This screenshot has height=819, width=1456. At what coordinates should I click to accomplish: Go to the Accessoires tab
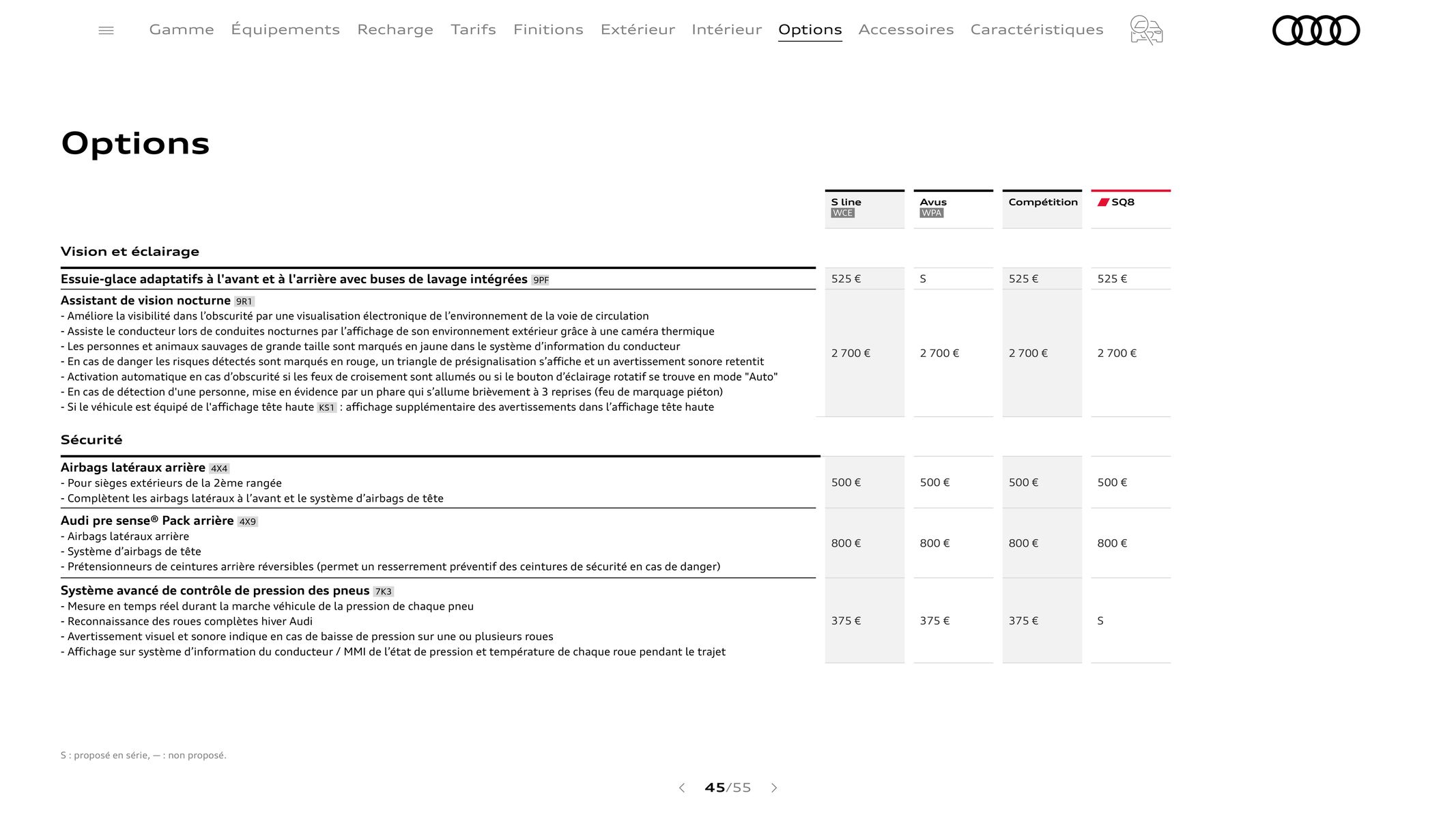pyautogui.click(x=906, y=29)
